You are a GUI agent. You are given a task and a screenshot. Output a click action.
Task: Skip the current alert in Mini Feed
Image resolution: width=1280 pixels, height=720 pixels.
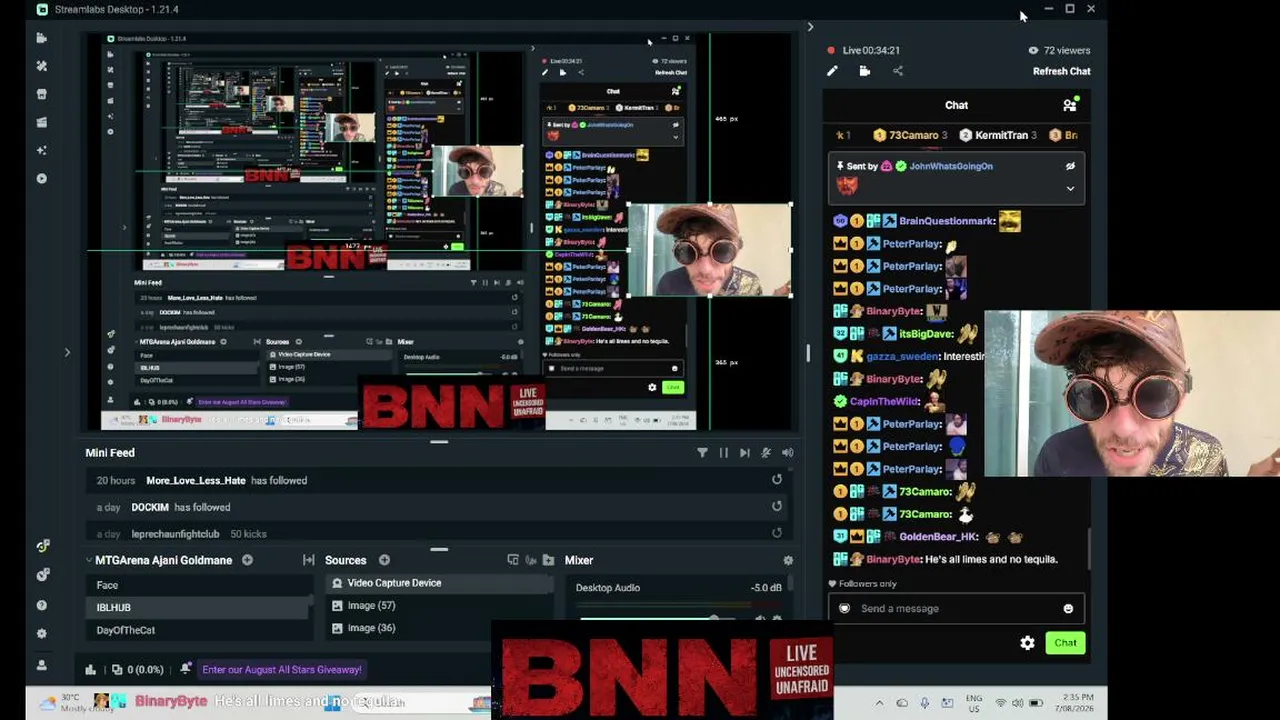click(745, 453)
